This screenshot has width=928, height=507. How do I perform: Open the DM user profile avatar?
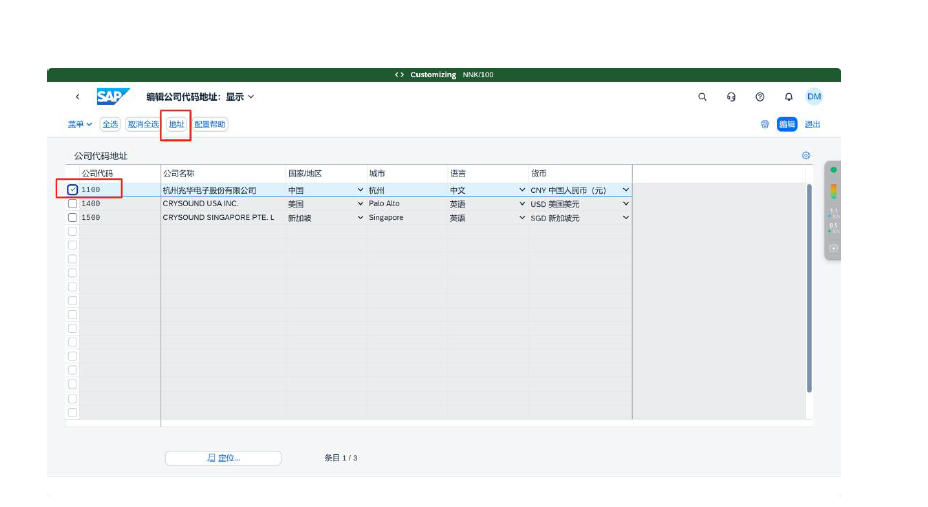pos(814,97)
